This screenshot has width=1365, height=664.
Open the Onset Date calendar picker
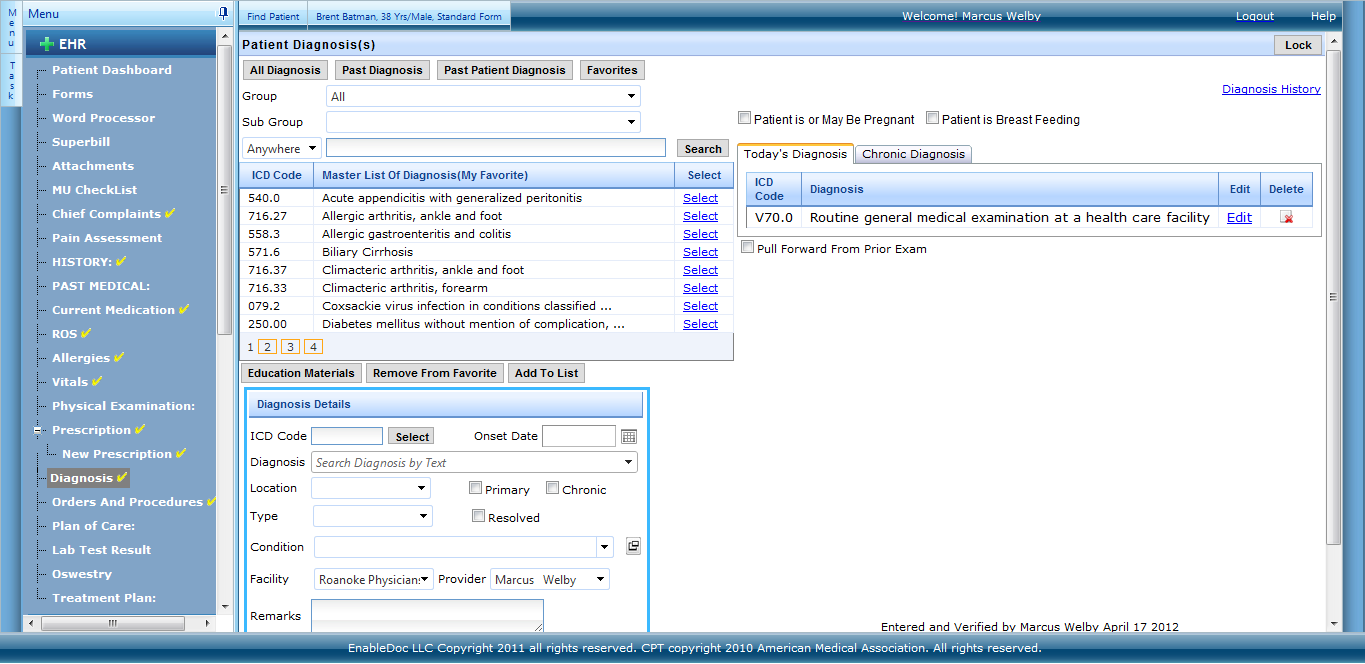(628, 436)
